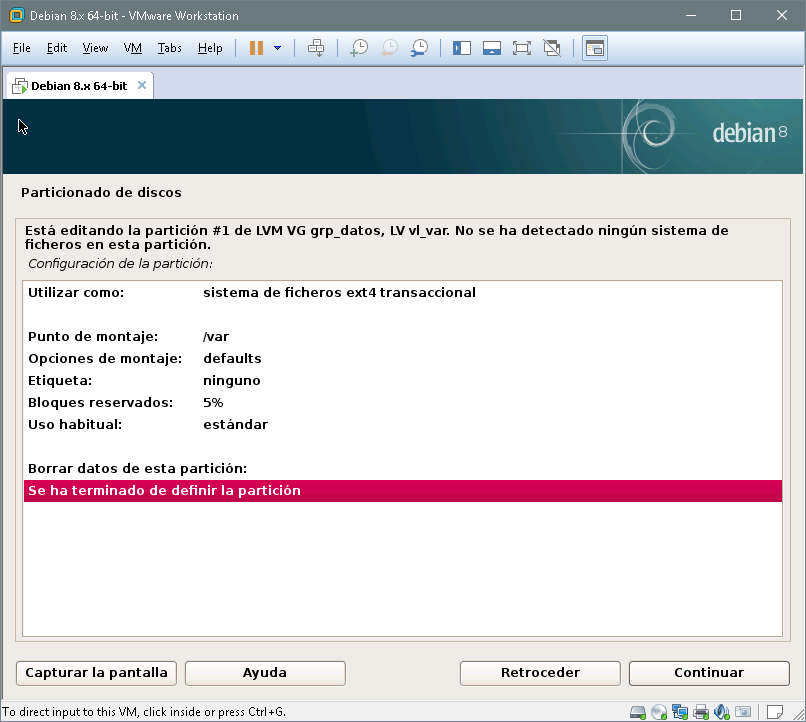Enter full screen mode icon
The image size is (806, 722).
[x=521, y=48]
